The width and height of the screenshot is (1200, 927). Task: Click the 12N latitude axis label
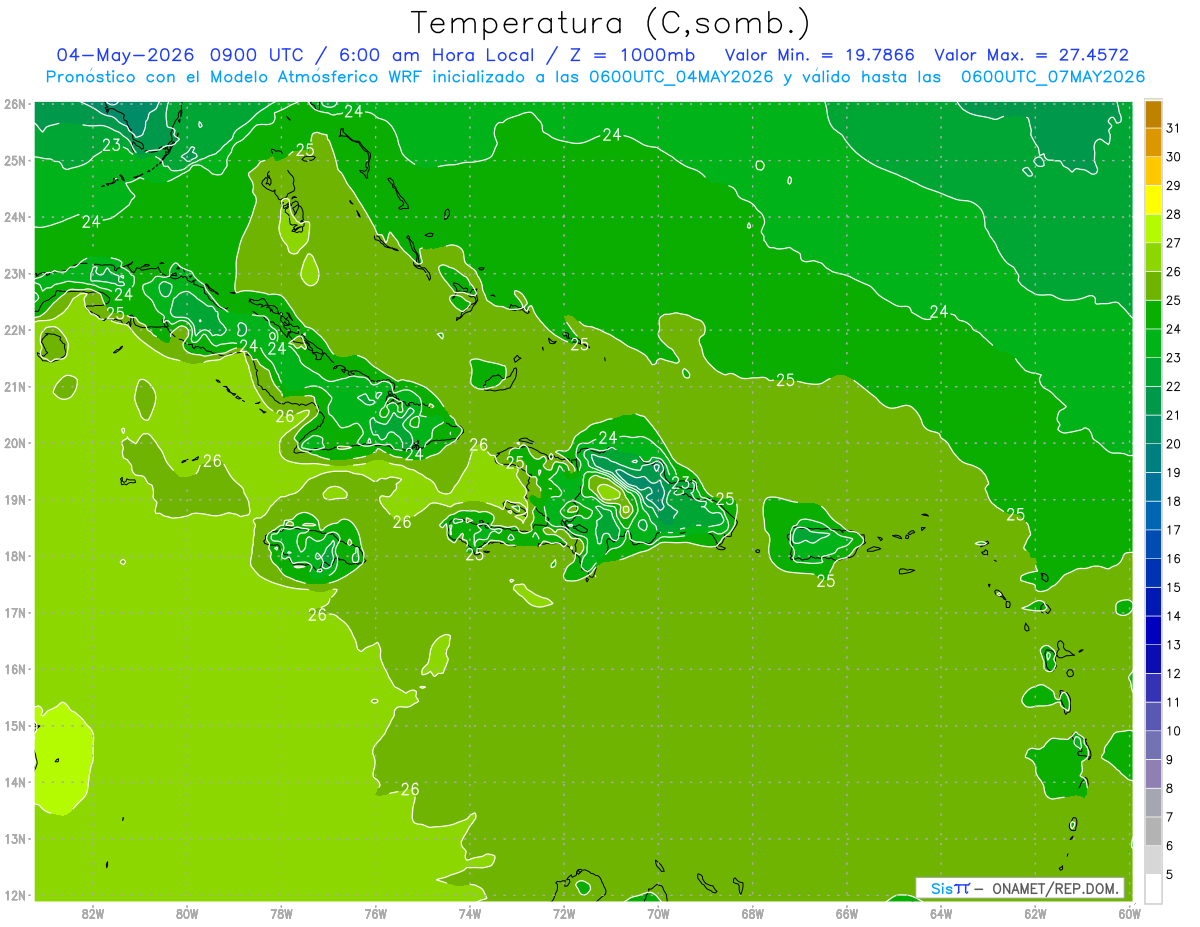pos(14,895)
